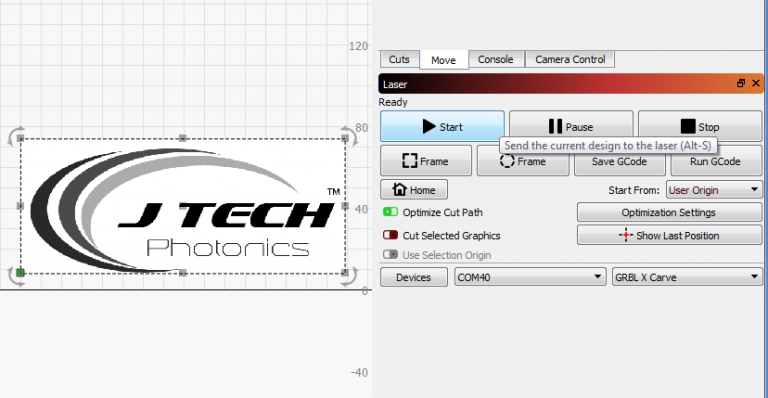The height and width of the screenshot is (398, 768).
Task: Click the bottom-center resize handle
Action: 183,273
